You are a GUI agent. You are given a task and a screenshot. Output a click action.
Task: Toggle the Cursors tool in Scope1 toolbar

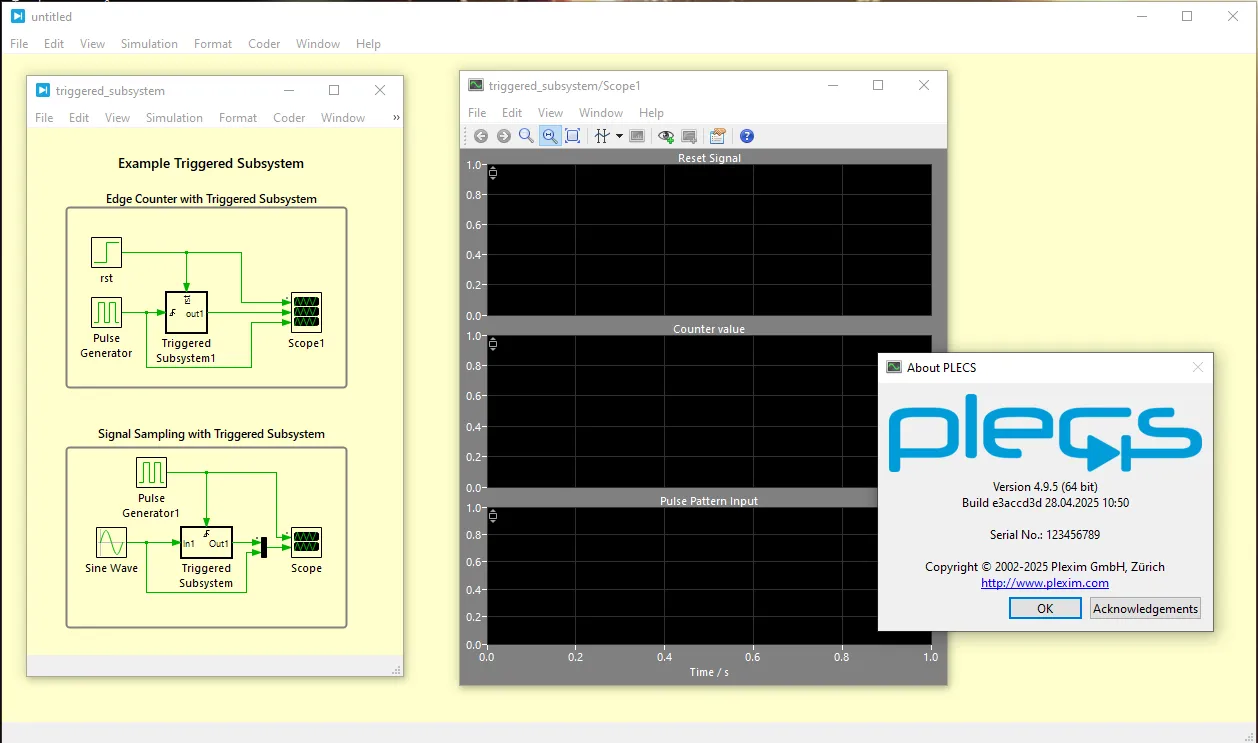pyautogui.click(x=602, y=136)
